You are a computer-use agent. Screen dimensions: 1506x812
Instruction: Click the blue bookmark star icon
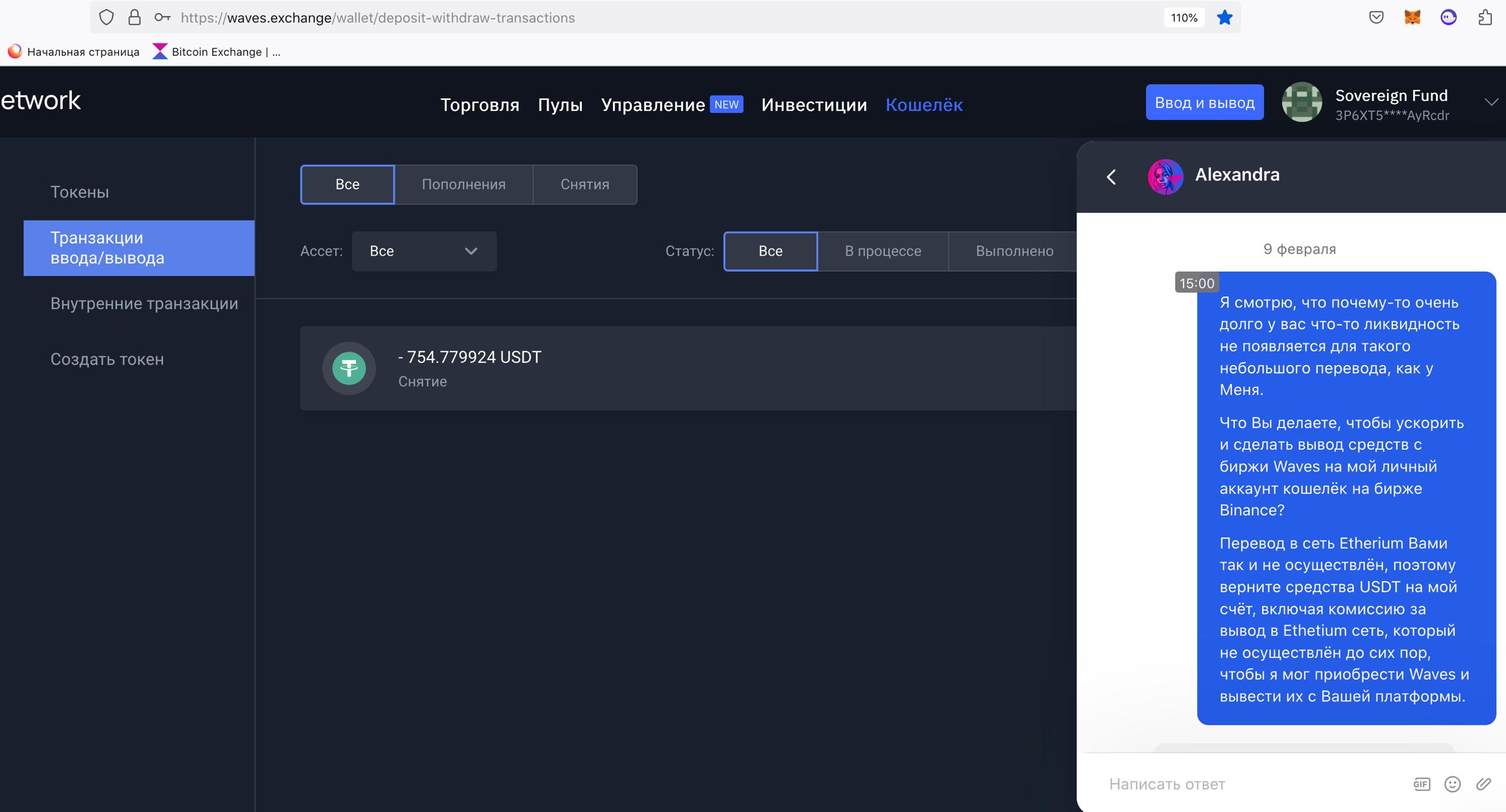[1224, 18]
